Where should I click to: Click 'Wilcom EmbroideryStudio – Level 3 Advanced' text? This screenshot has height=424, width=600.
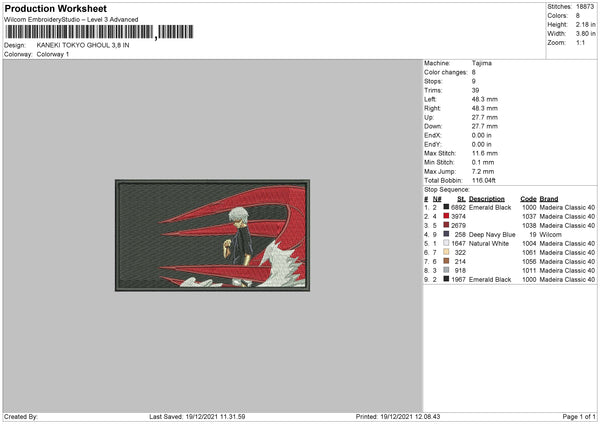click(x=71, y=20)
